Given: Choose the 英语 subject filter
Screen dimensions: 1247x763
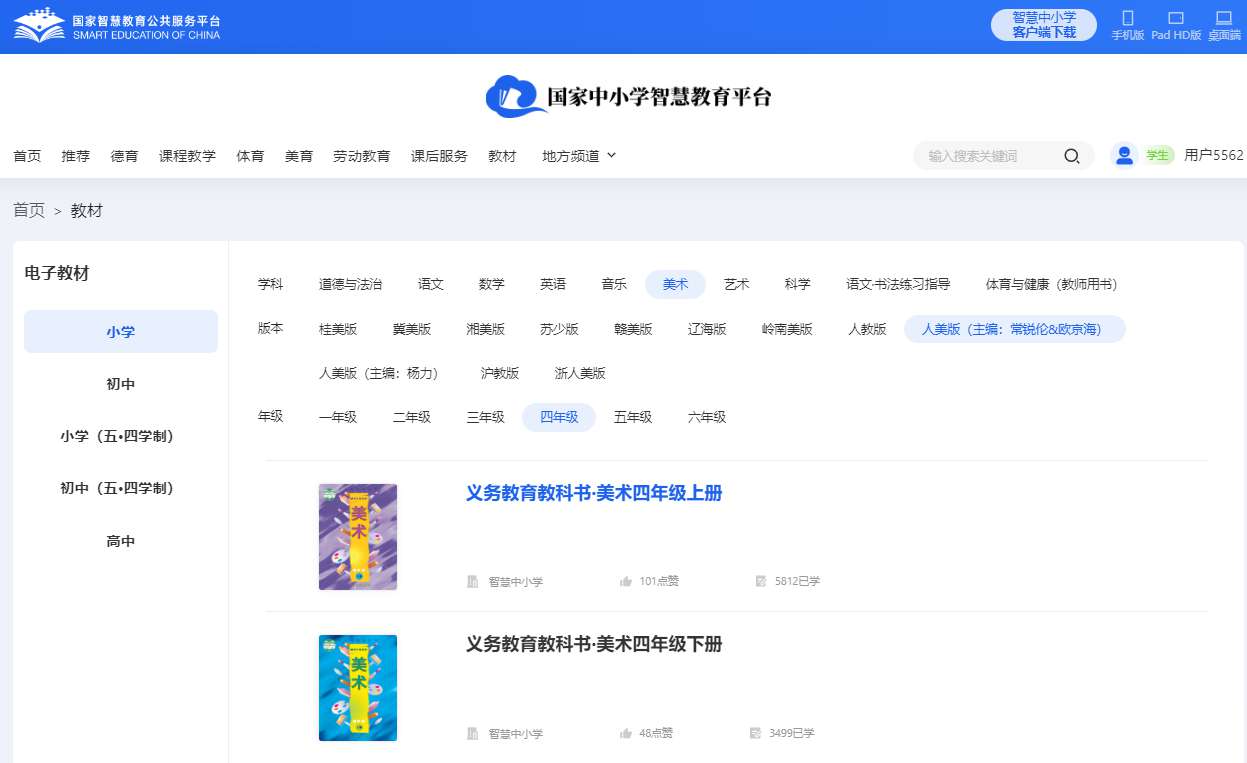Looking at the screenshot, I should click(x=553, y=284).
